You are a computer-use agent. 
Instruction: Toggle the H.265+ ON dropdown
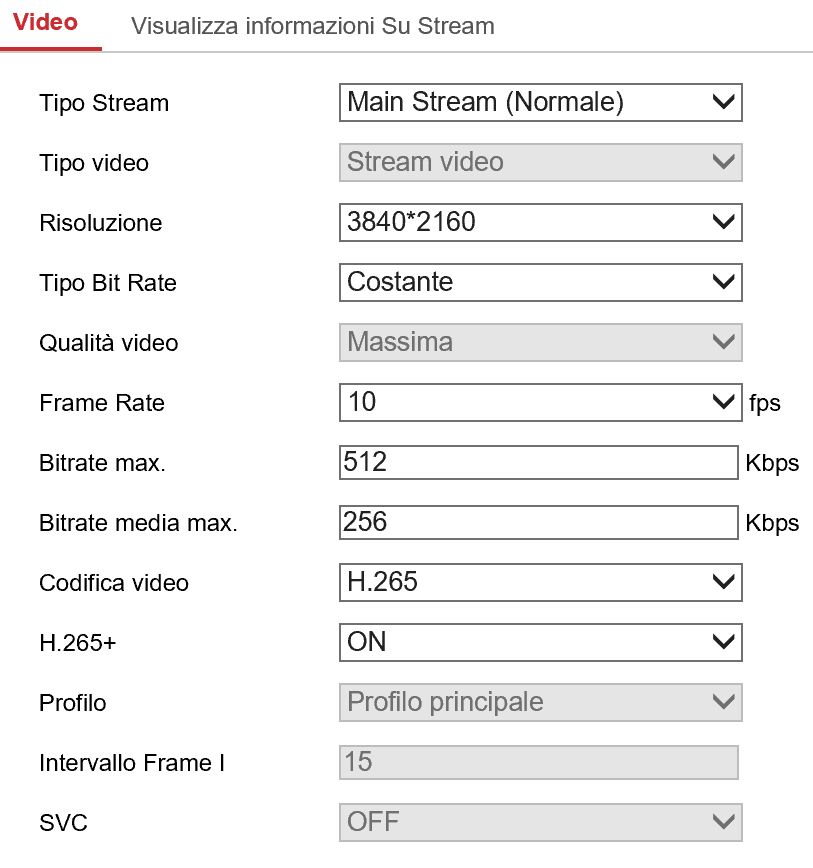tap(540, 642)
